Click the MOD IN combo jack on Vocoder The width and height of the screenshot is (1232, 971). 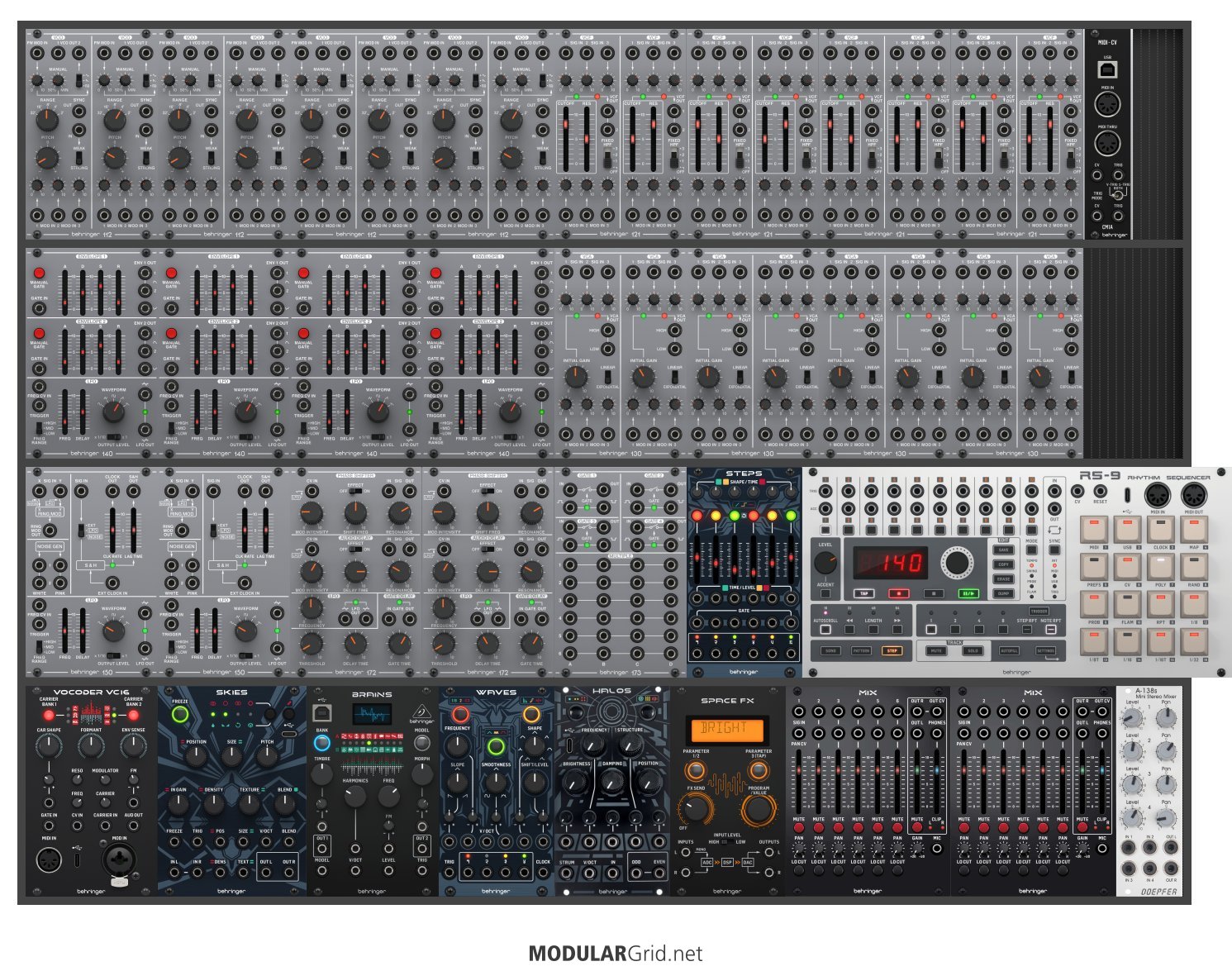tap(119, 860)
